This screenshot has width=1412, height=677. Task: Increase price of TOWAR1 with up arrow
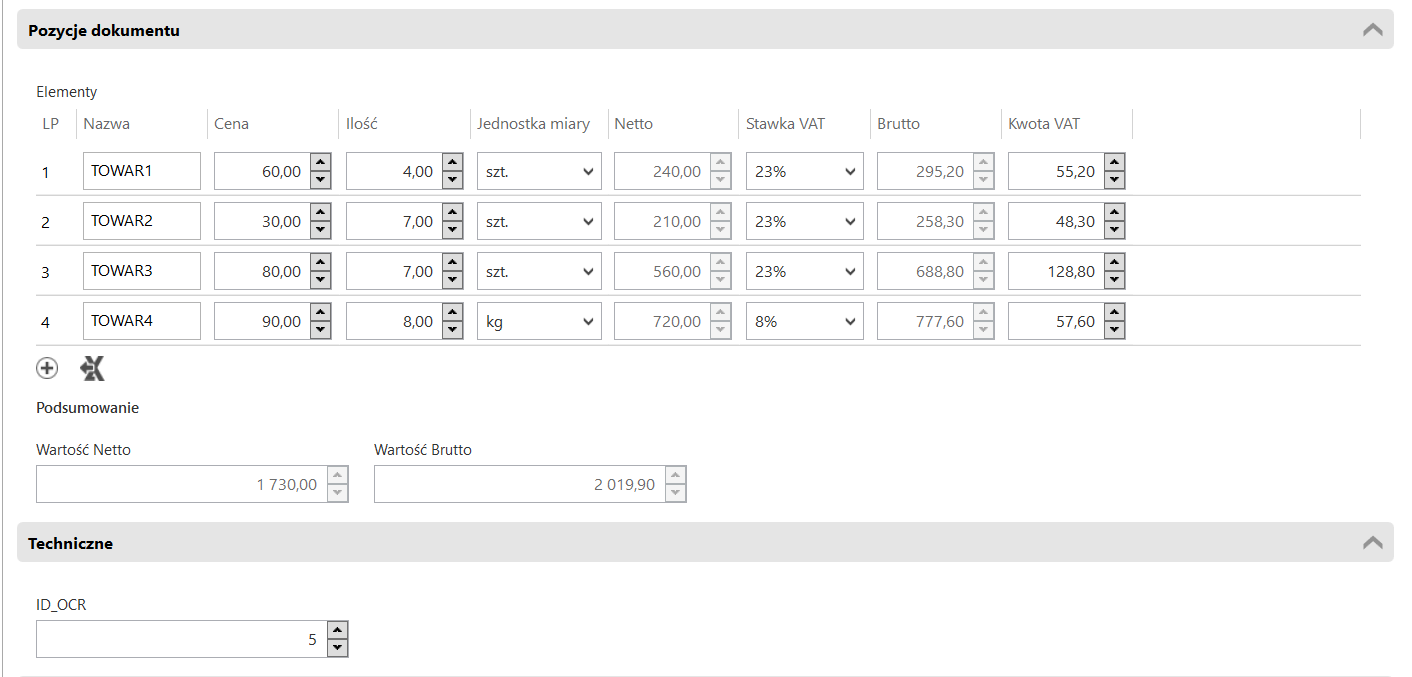click(x=320, y=162)
